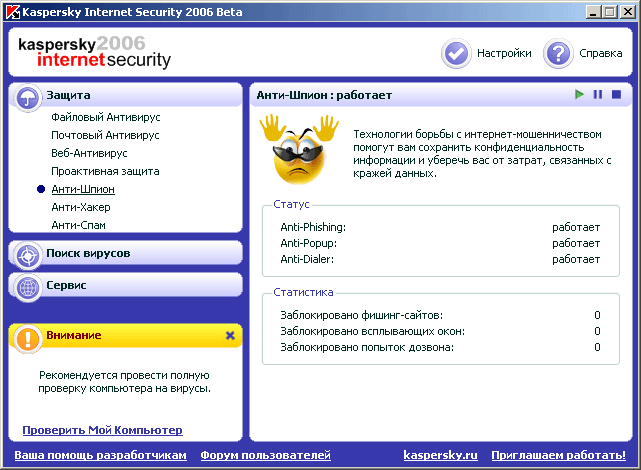Click the Anti-Popup: status label
Screen dimensions: 641x470
tap(309, 243)
